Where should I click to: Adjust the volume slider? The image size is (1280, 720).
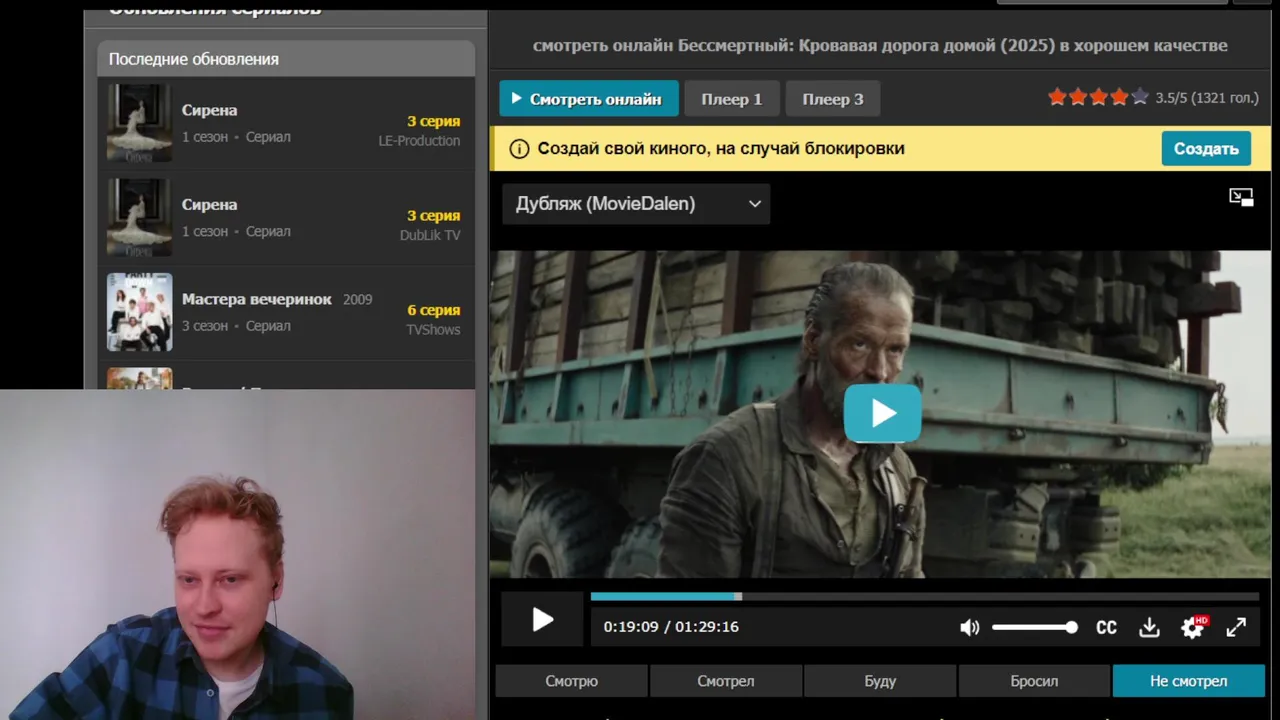(x=1034, y=627)
